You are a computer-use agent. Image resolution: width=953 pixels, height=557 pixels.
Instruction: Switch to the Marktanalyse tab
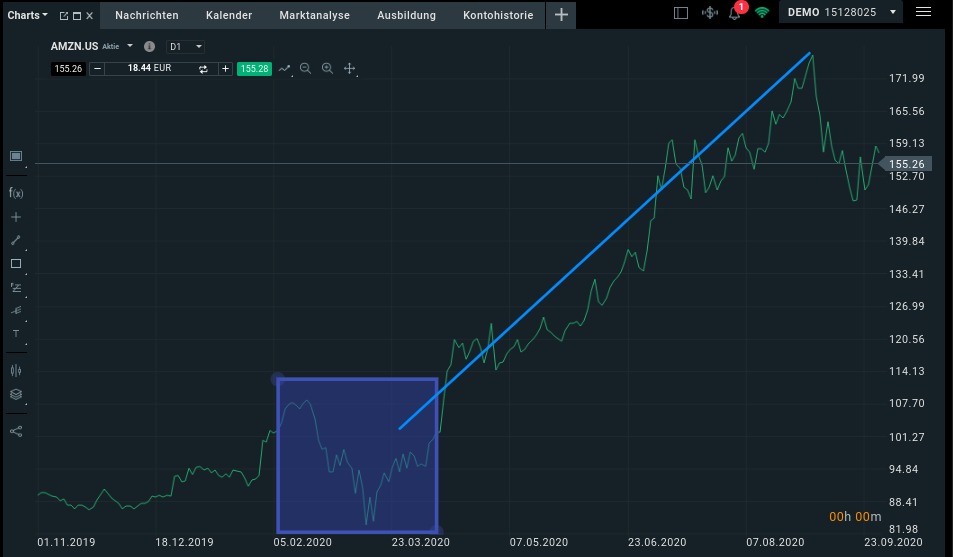tap(315, 15)
